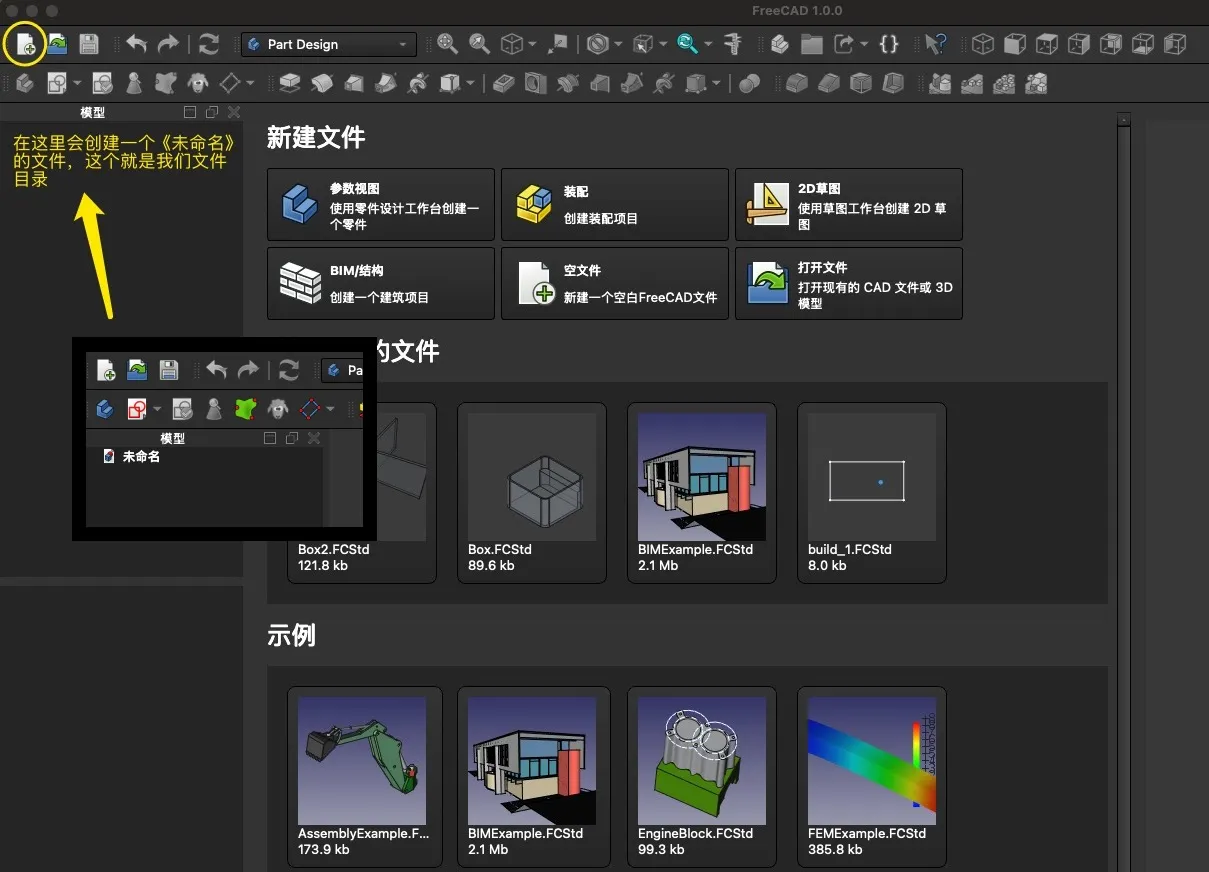
Task: Click the folder Create Group icon
Action: 811,44
